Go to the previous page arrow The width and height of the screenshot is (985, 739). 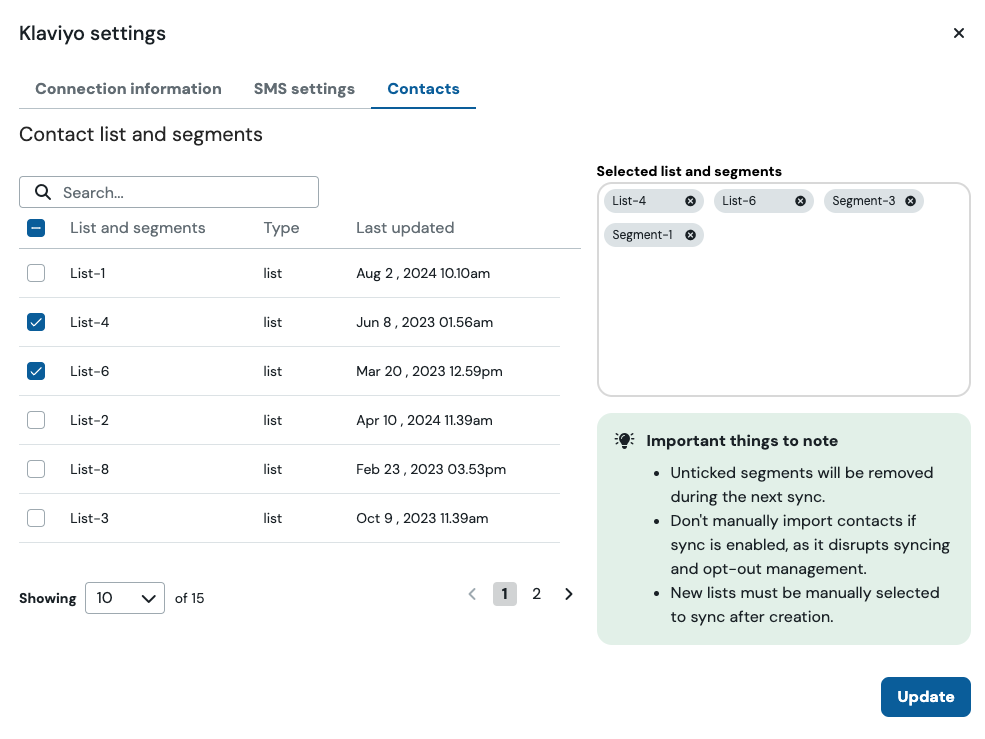point(472,594)
